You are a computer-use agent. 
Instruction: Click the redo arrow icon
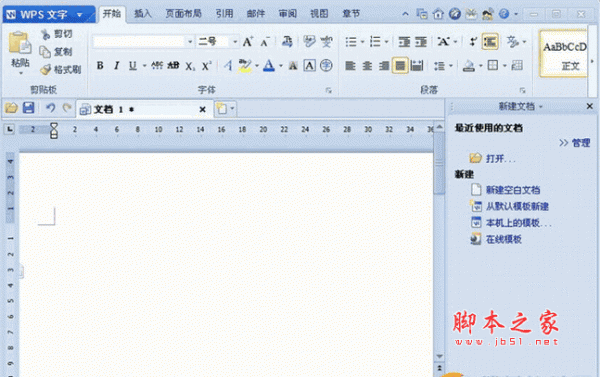(x=67, y=108)
